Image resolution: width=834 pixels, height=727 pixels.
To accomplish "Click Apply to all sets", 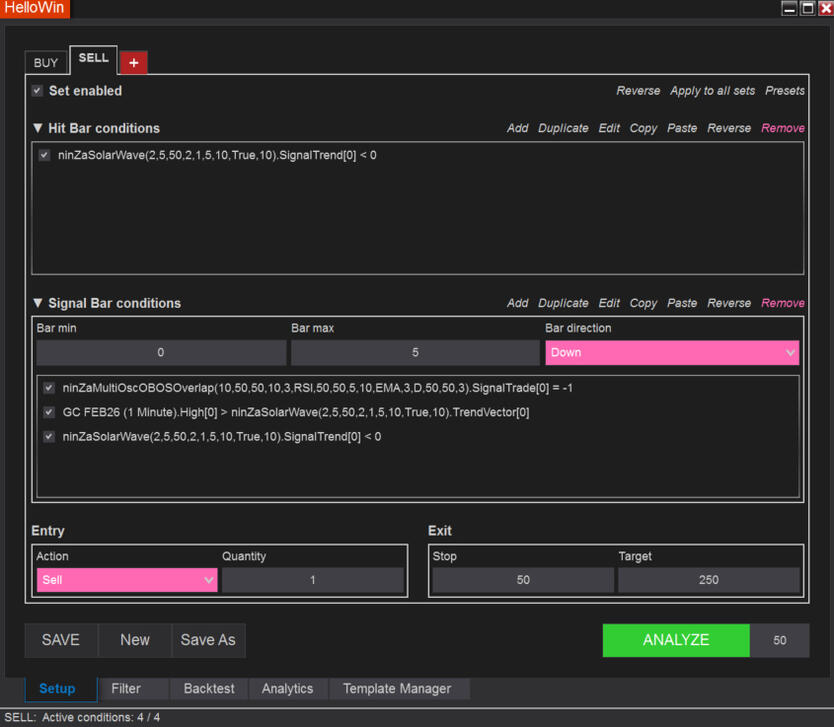I will point(712,91).
